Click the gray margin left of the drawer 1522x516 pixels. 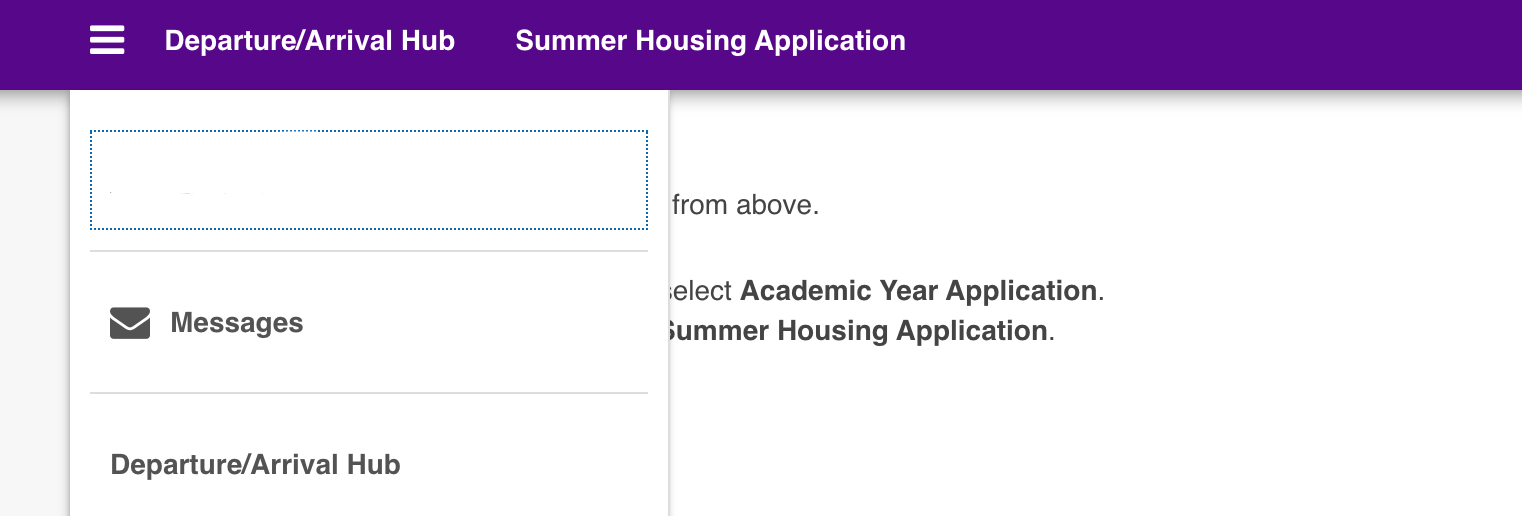click(x=35, y=300)
